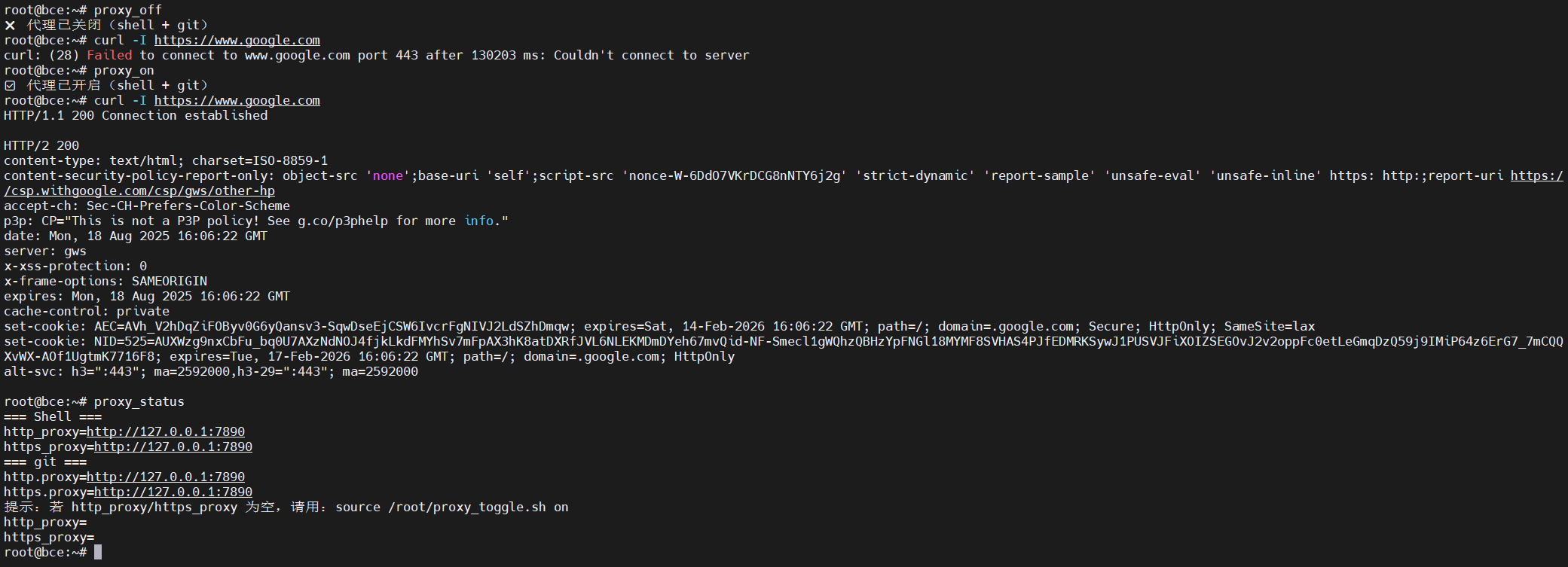Screen dimensions: 1568x567
Task: Click the red "Failed" word
Action: pos(109,56)
